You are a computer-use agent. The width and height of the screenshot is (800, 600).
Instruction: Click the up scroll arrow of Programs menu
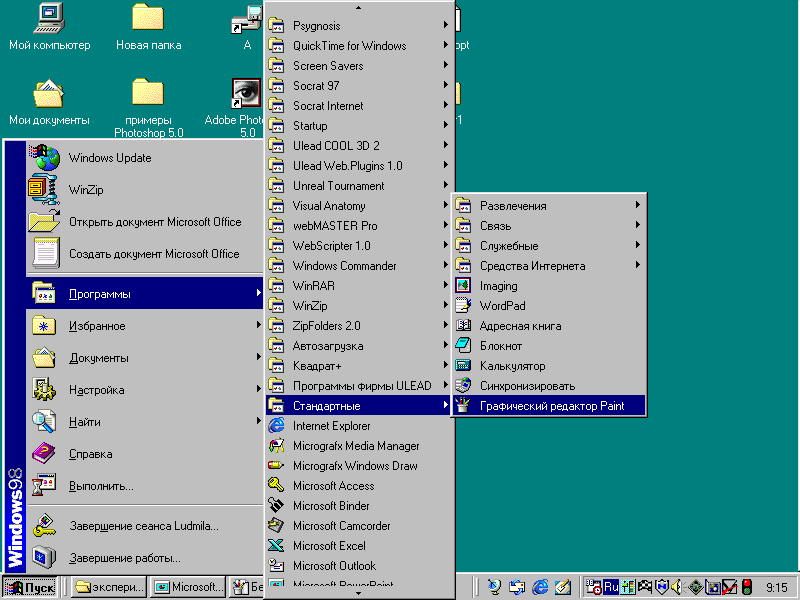[359, 8]
